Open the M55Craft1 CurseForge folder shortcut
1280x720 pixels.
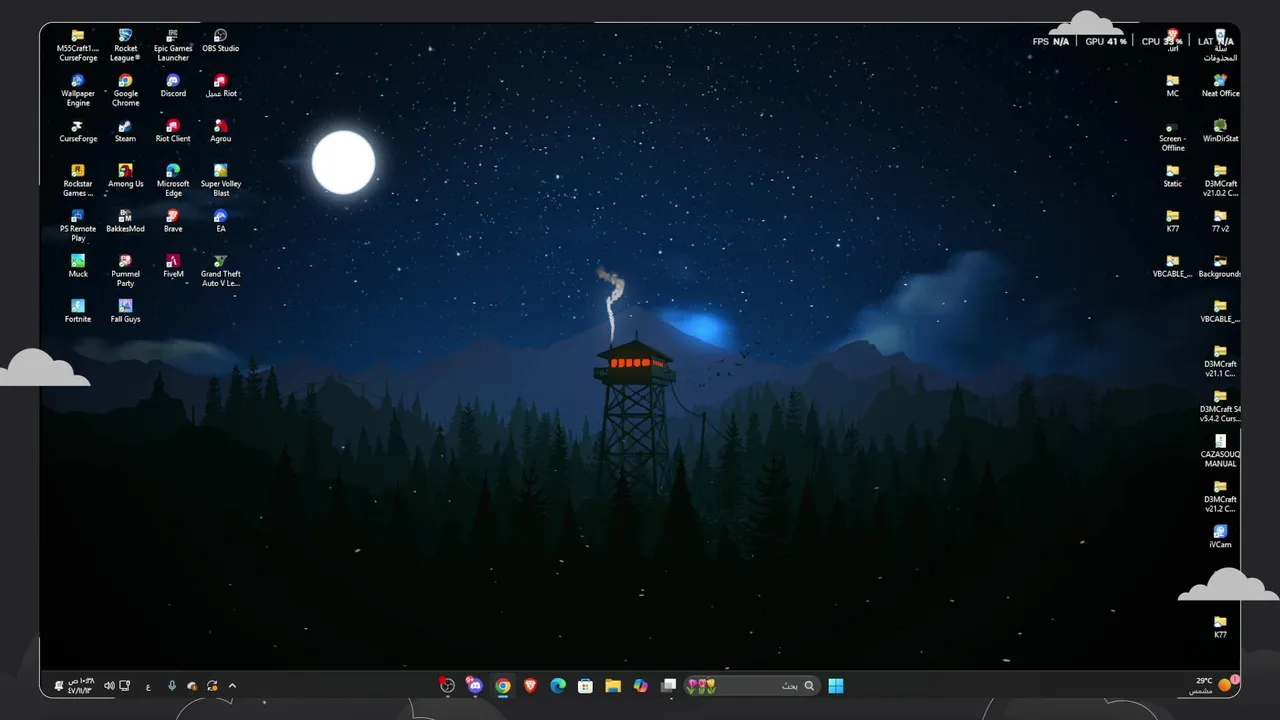tap(78, 46)
